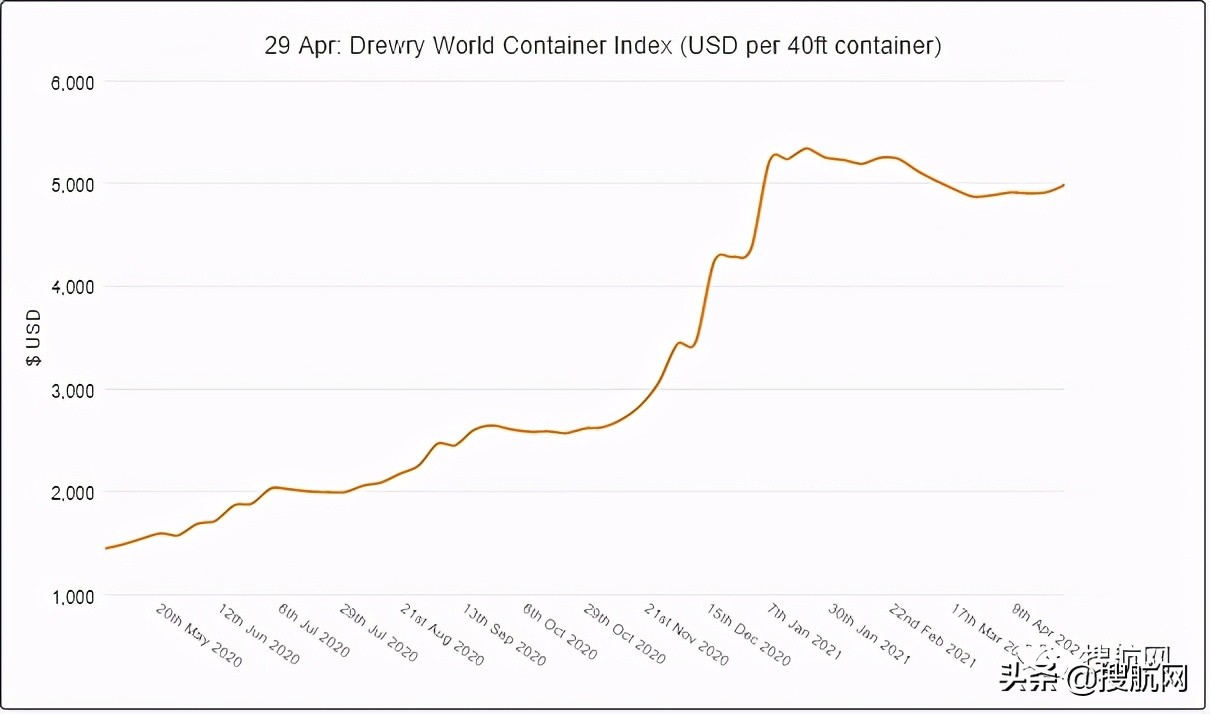The height and width of the screenshot is (714, 1210).
Task: Select the 20th May 2020 date label
Action: pyautogui.click(x=198, y=636)
